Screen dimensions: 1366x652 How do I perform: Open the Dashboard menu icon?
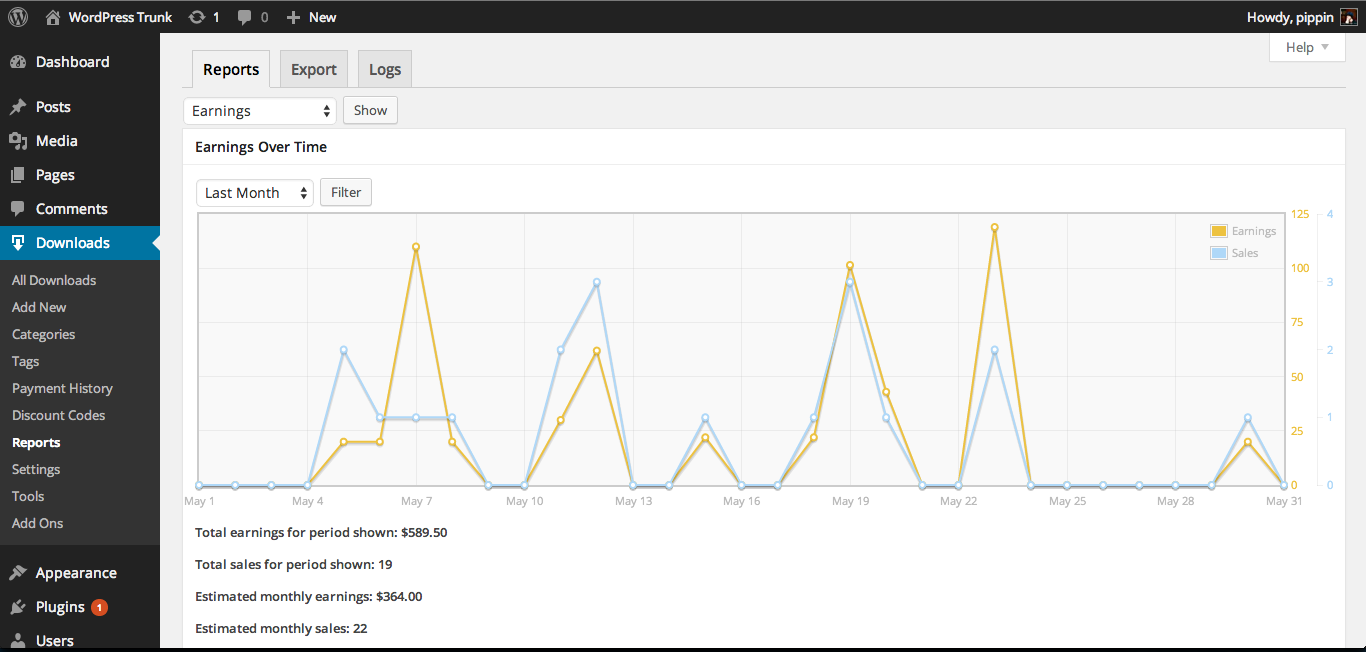tap(18, 62)
